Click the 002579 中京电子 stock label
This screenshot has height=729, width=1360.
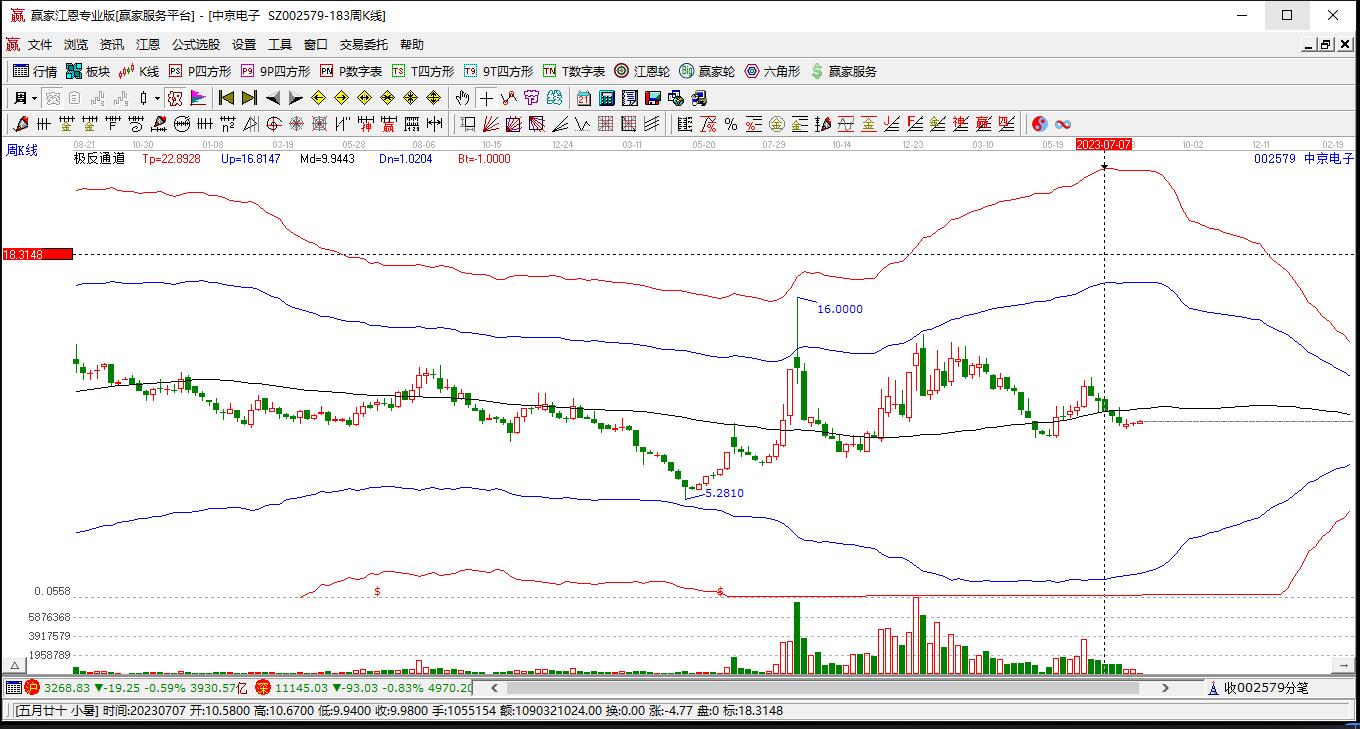[x=1304, y=158]
